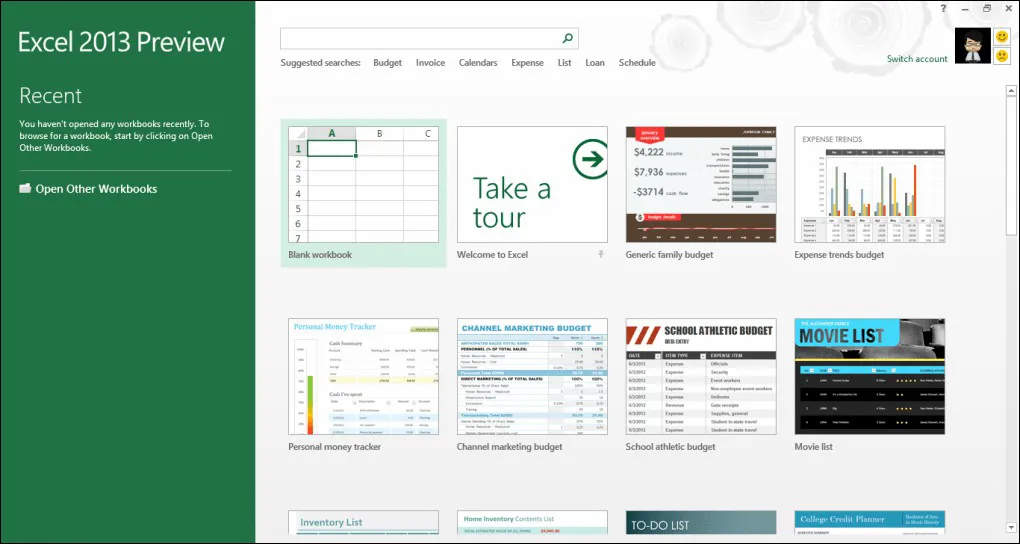Click the scrollbar down arrow

click(x=1011, y=536)
